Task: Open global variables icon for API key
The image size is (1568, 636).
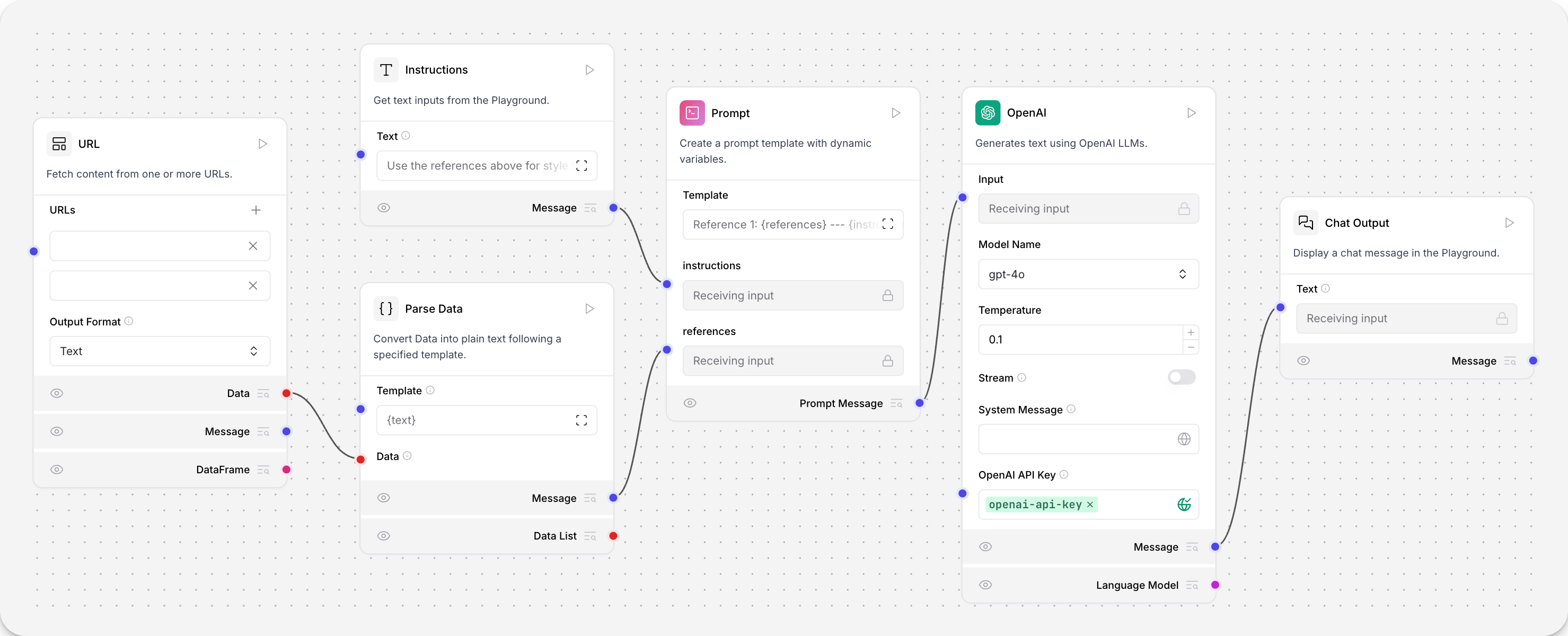Action: (x=1183, y=505)
